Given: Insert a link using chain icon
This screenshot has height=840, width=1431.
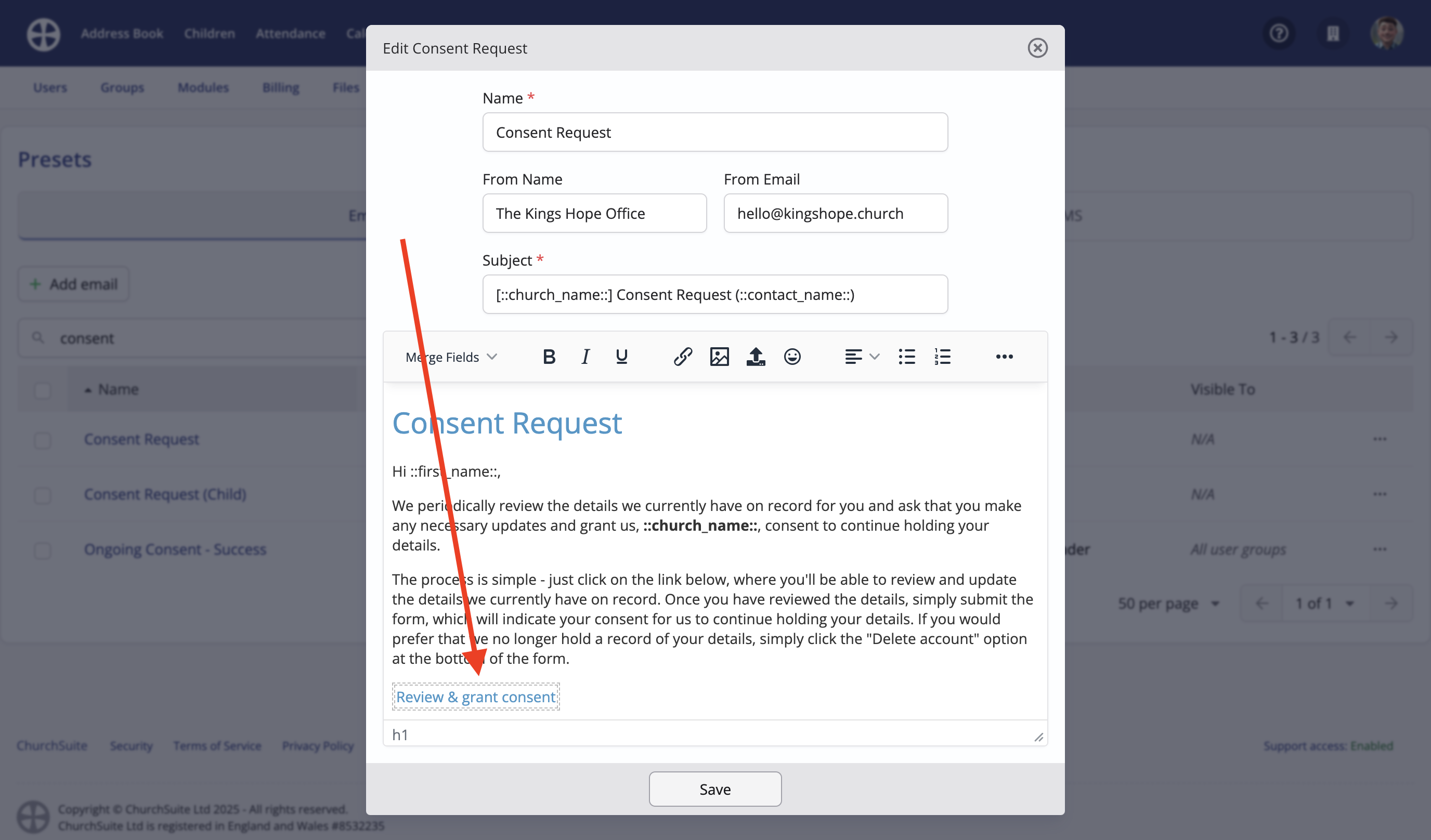Looking at the screenshot, I should click(683, 357).
